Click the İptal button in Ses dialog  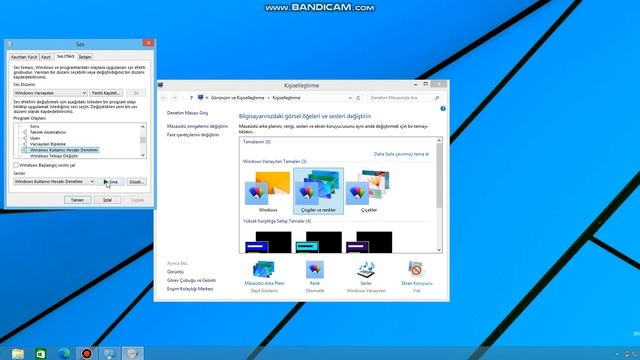click(x=107, y=200)
